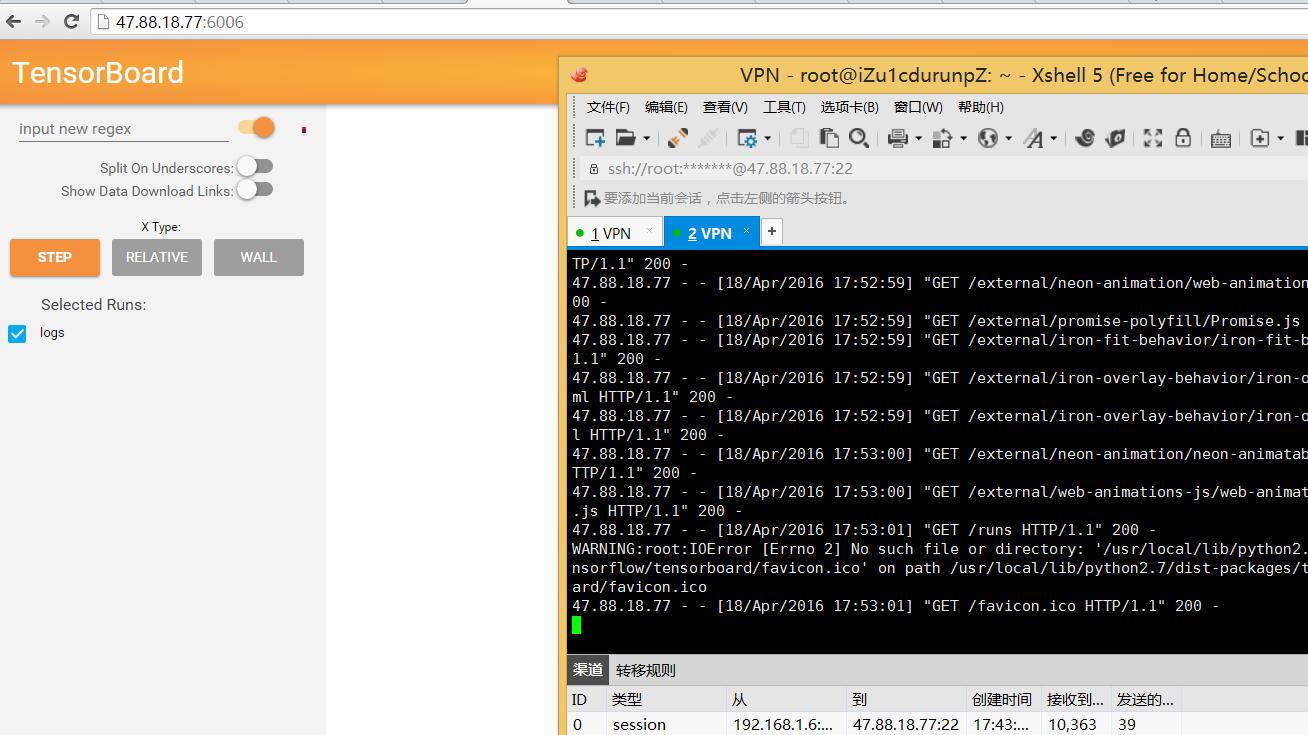Open Xshell 查看(V) menu
Image resolution: width=1308 pixels, height=735 pixels.
tap(725, 107)
